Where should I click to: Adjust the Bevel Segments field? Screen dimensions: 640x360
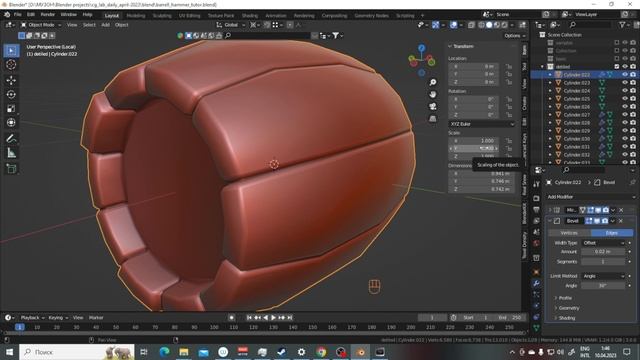click(603, 262)
